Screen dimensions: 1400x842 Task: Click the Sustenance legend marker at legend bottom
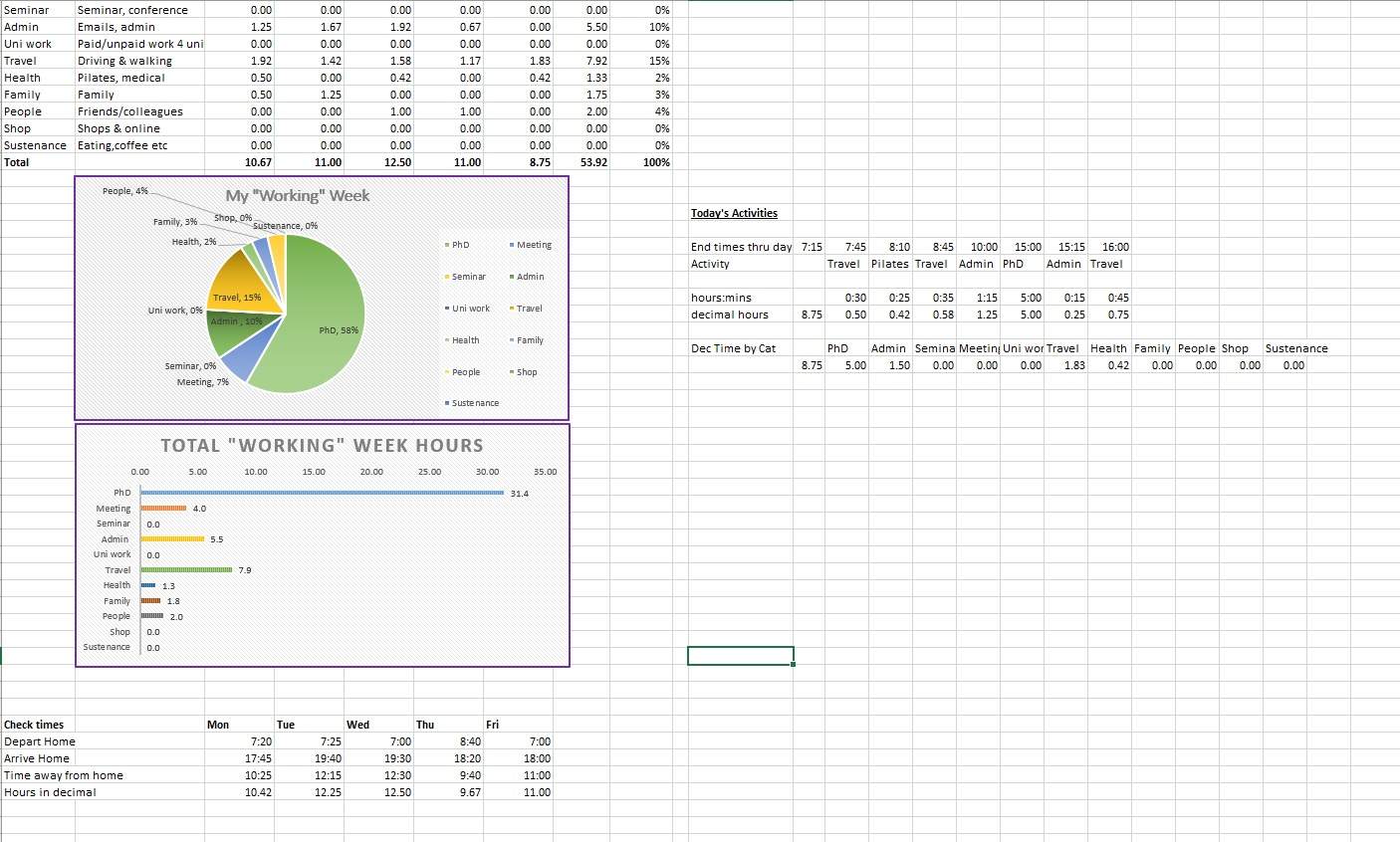447,403
